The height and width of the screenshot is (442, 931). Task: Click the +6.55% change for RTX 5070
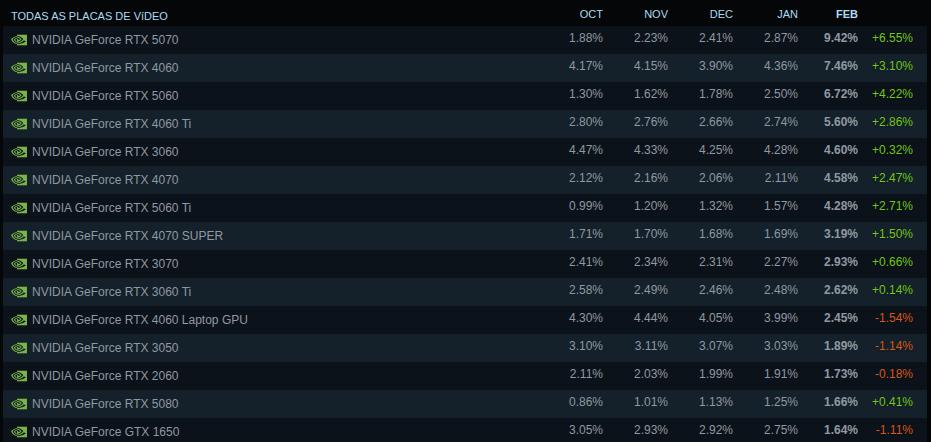(891, 38)
